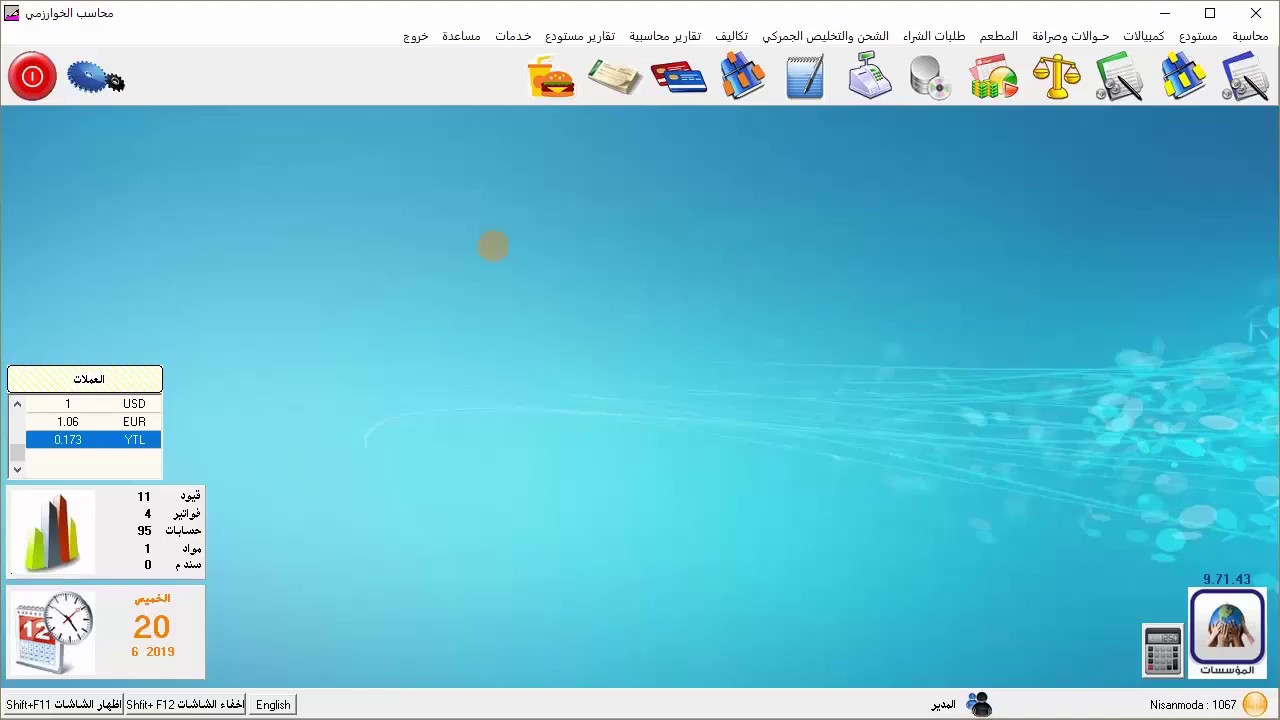Image resolution: width=1280 pixels, height=720 pixels.
Task: Open the مستودع menu
Action: [1198, 36]
